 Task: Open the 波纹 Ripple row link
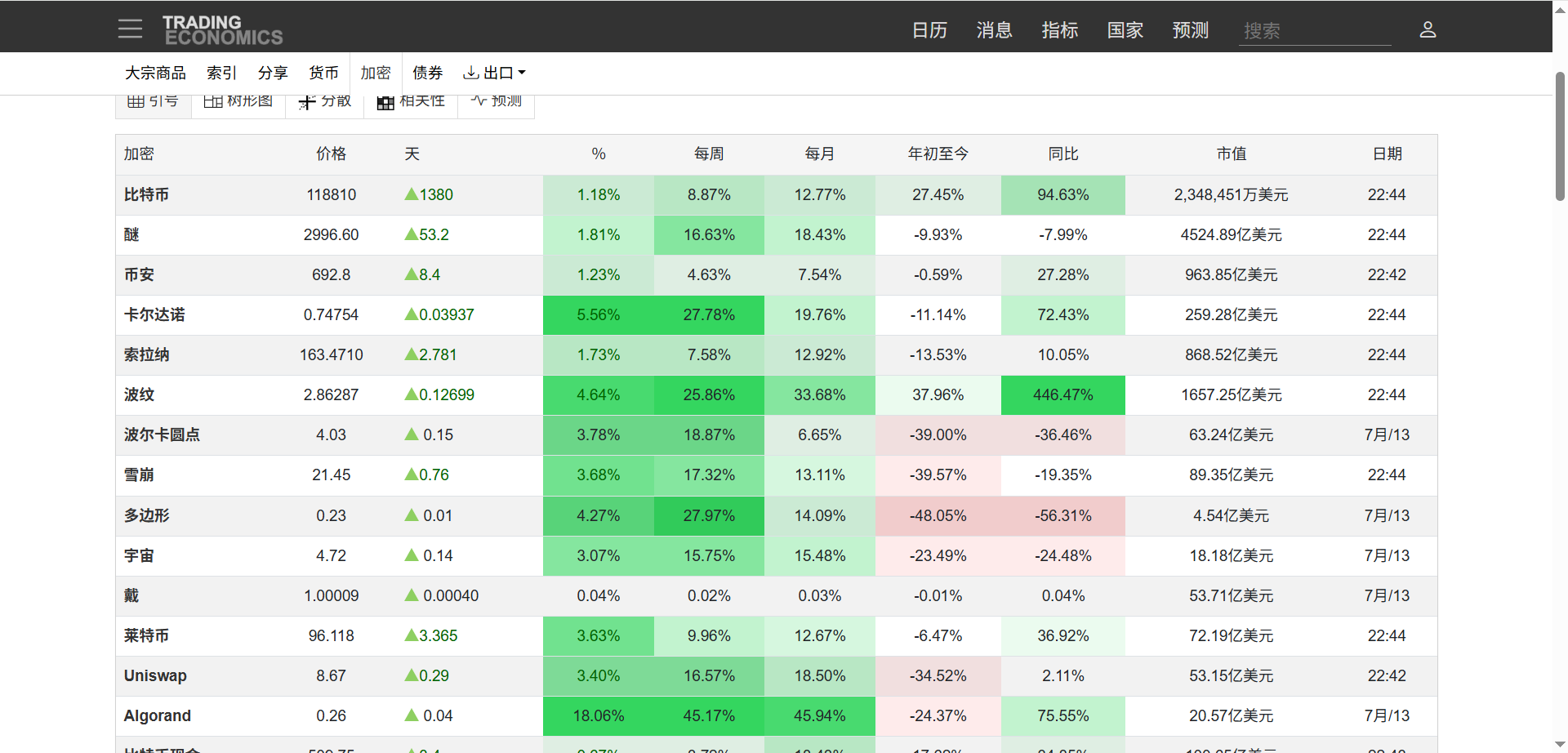[x=139, y=394]
